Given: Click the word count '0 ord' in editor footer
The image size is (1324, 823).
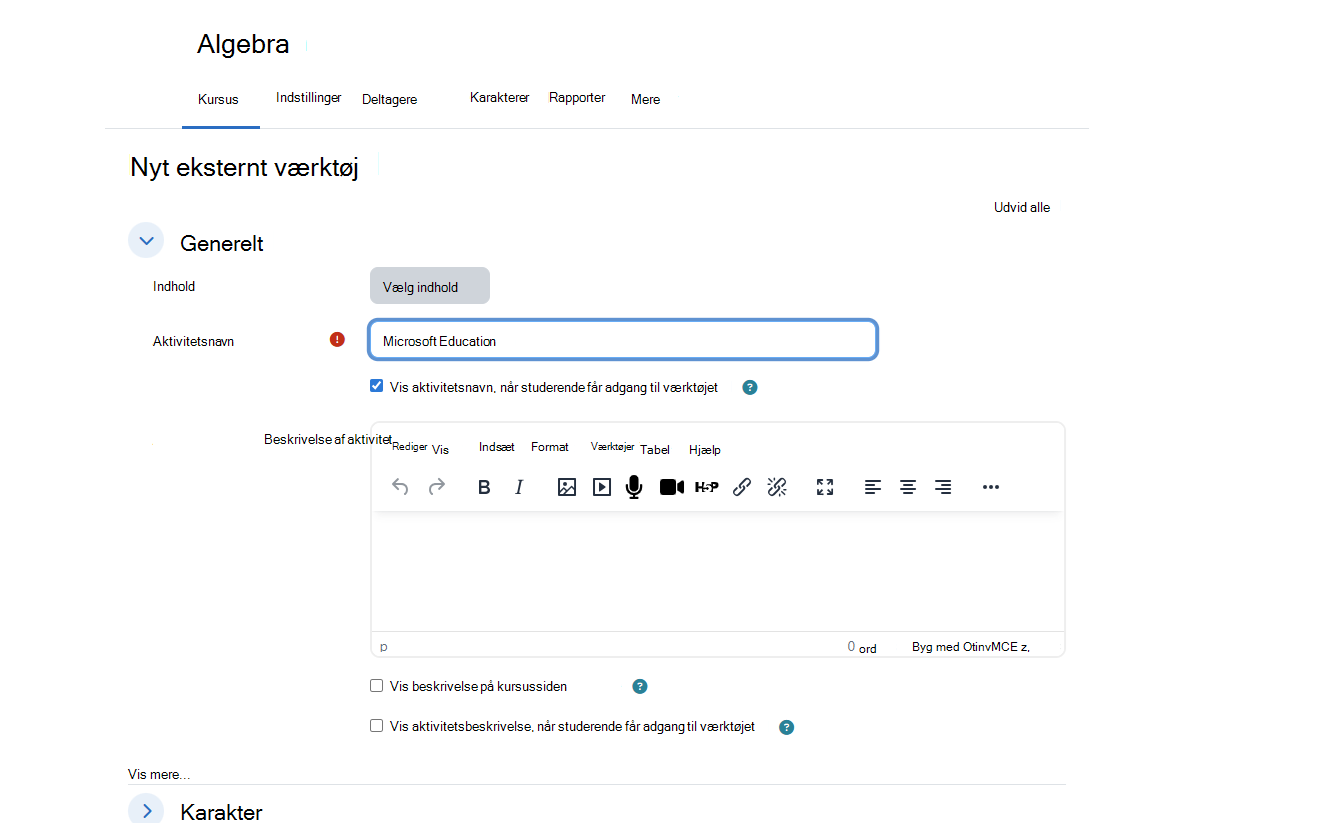Looking at the screenshot, I should coord(862,647).
